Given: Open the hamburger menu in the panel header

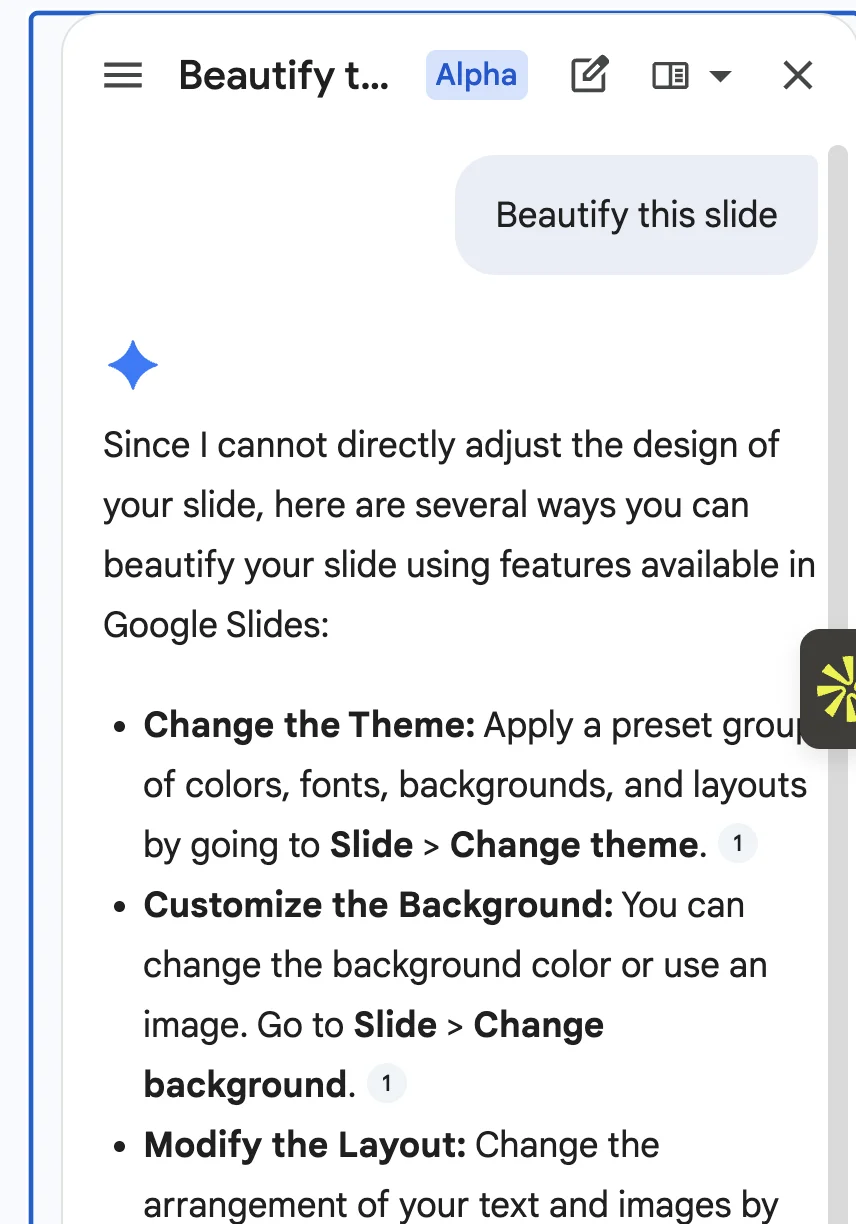Looking at the screenshot, I should coord(123,76).
